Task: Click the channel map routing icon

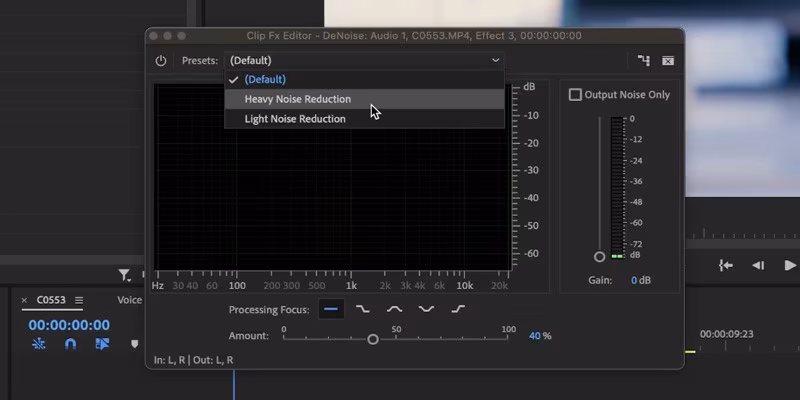Action: coord(644,61)
